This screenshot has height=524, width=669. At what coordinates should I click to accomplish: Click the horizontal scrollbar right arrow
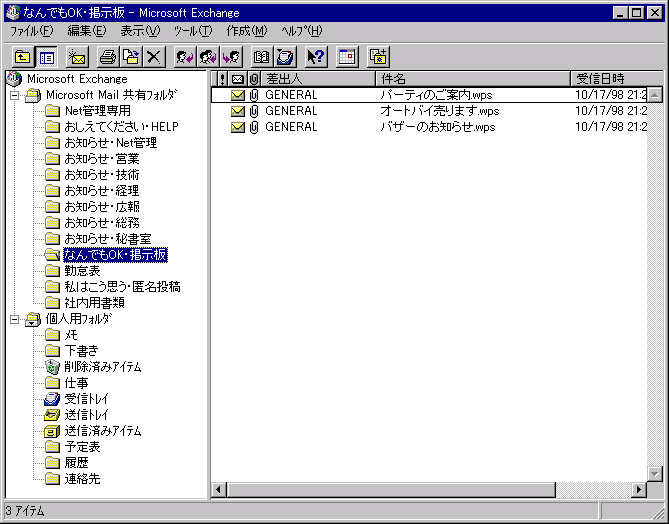(x=639, y=489)
